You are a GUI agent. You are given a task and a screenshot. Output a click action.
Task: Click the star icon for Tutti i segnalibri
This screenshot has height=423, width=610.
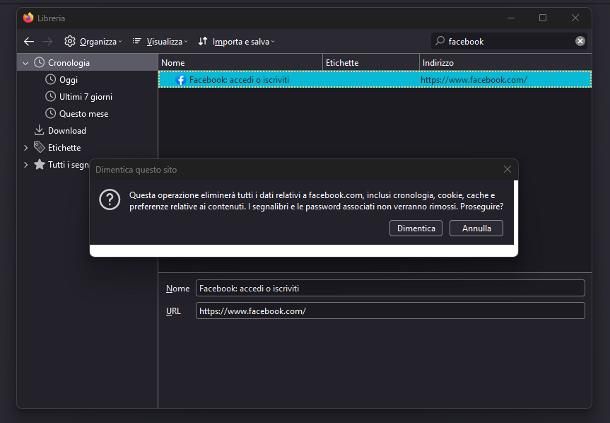click(39, 165)
